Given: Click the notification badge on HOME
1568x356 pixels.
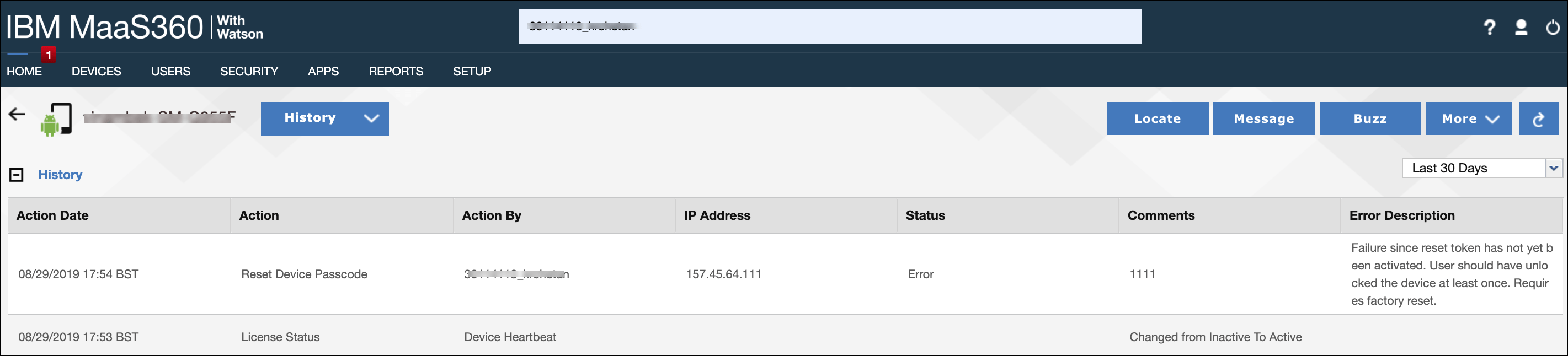Looking at the screenshot, I should click(47, 55).
